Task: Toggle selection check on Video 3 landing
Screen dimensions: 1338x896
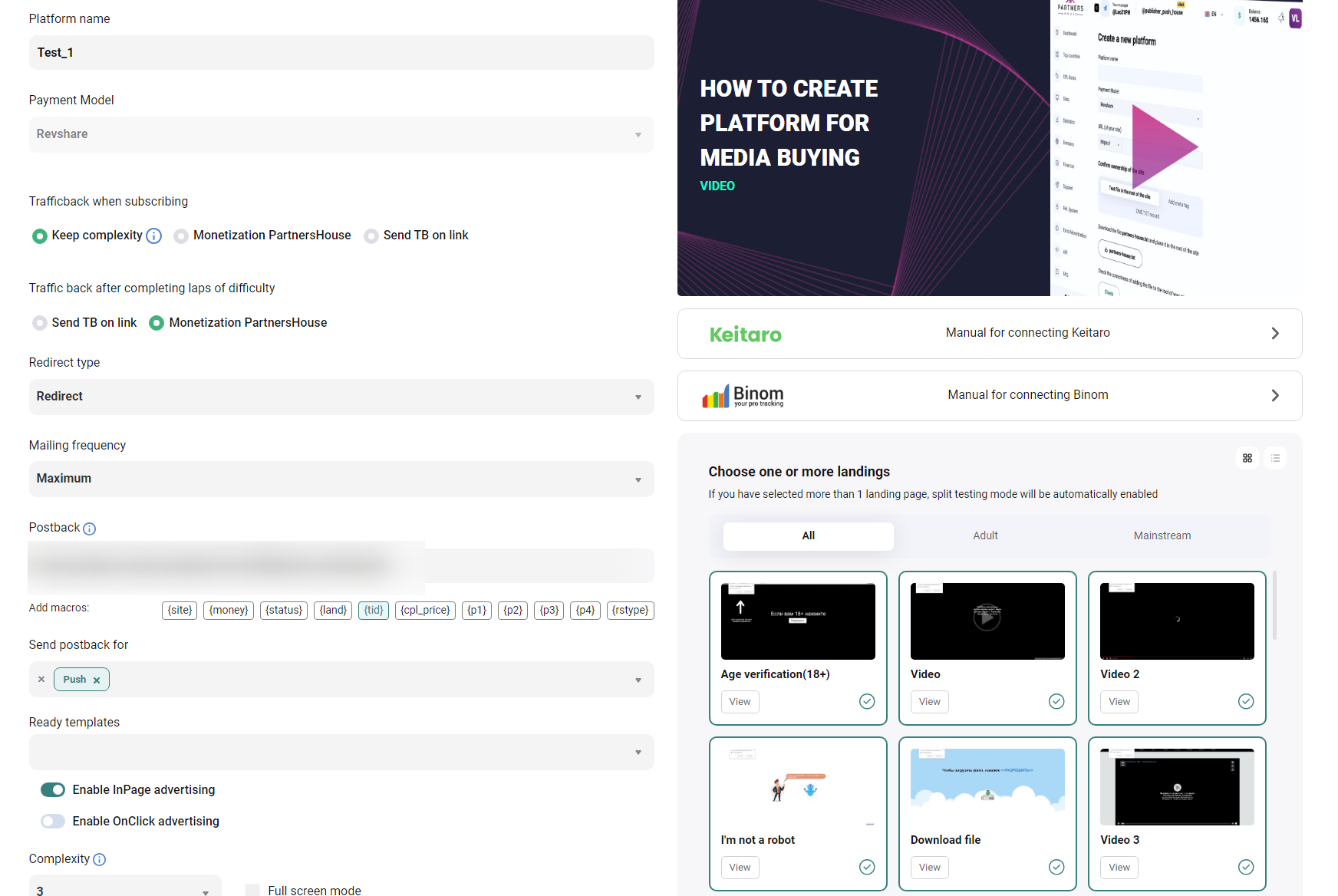Action: coord(1246,867)
